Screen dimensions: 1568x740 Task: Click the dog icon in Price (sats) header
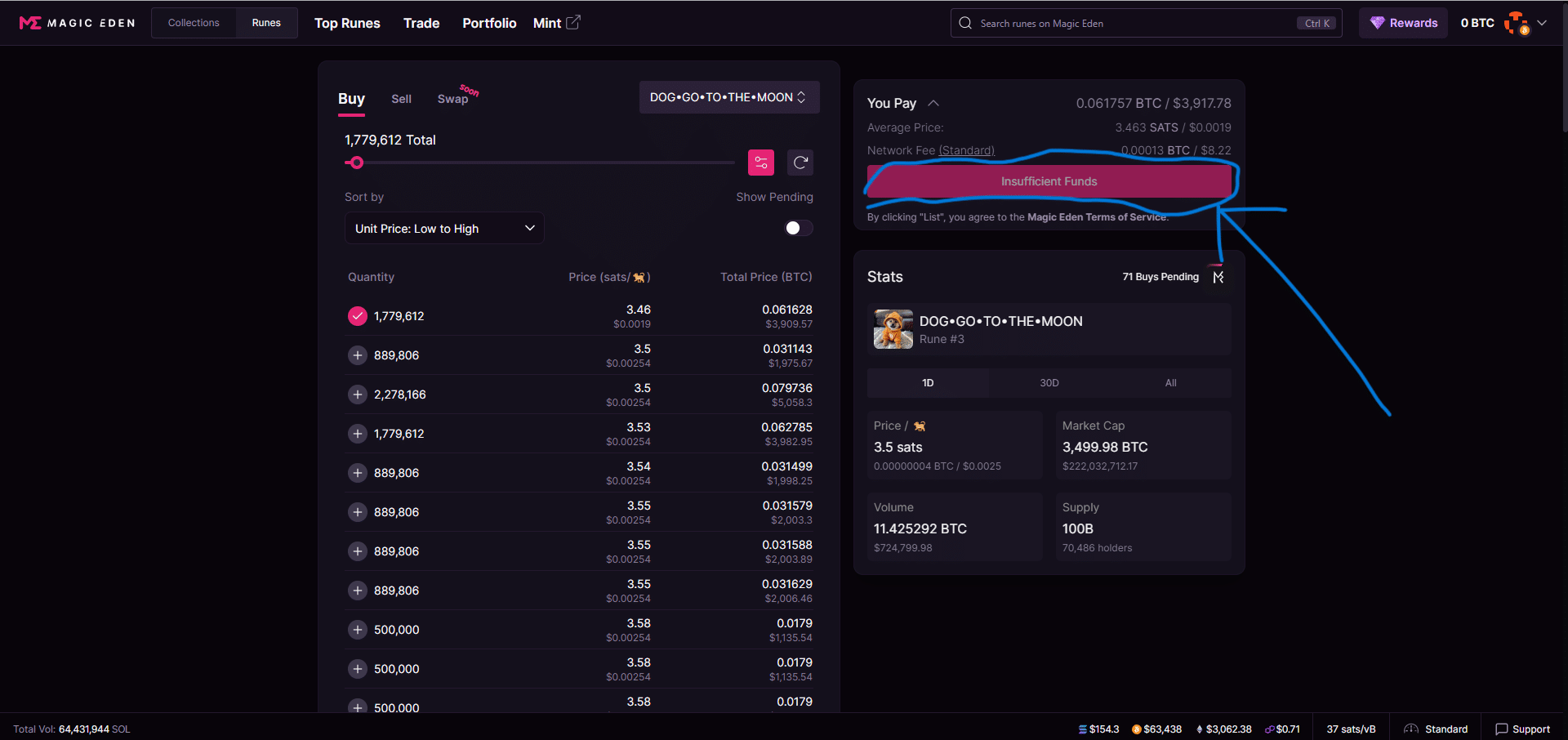pyautogui.click(x=639, y=278)
